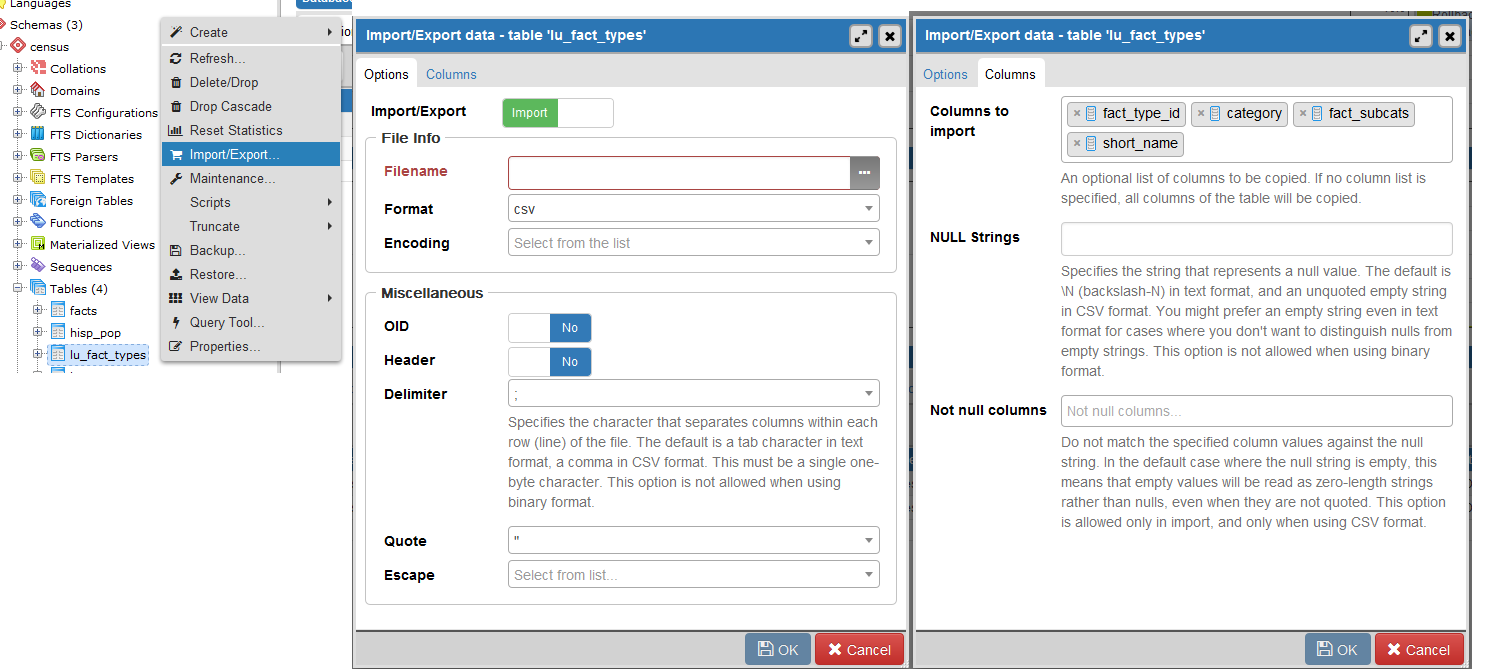The image size is (1500, 669).
Task: Click the Filename input field
Action: [x=679, y=173]
